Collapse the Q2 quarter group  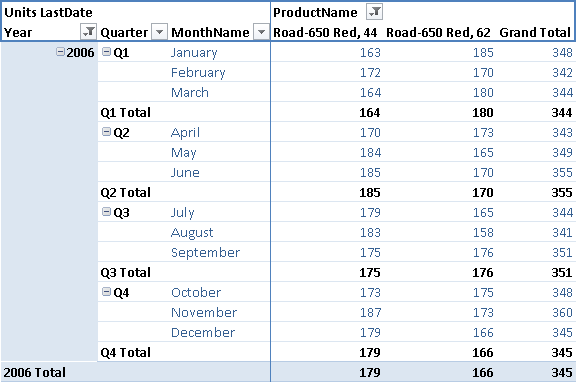[107, 132]
